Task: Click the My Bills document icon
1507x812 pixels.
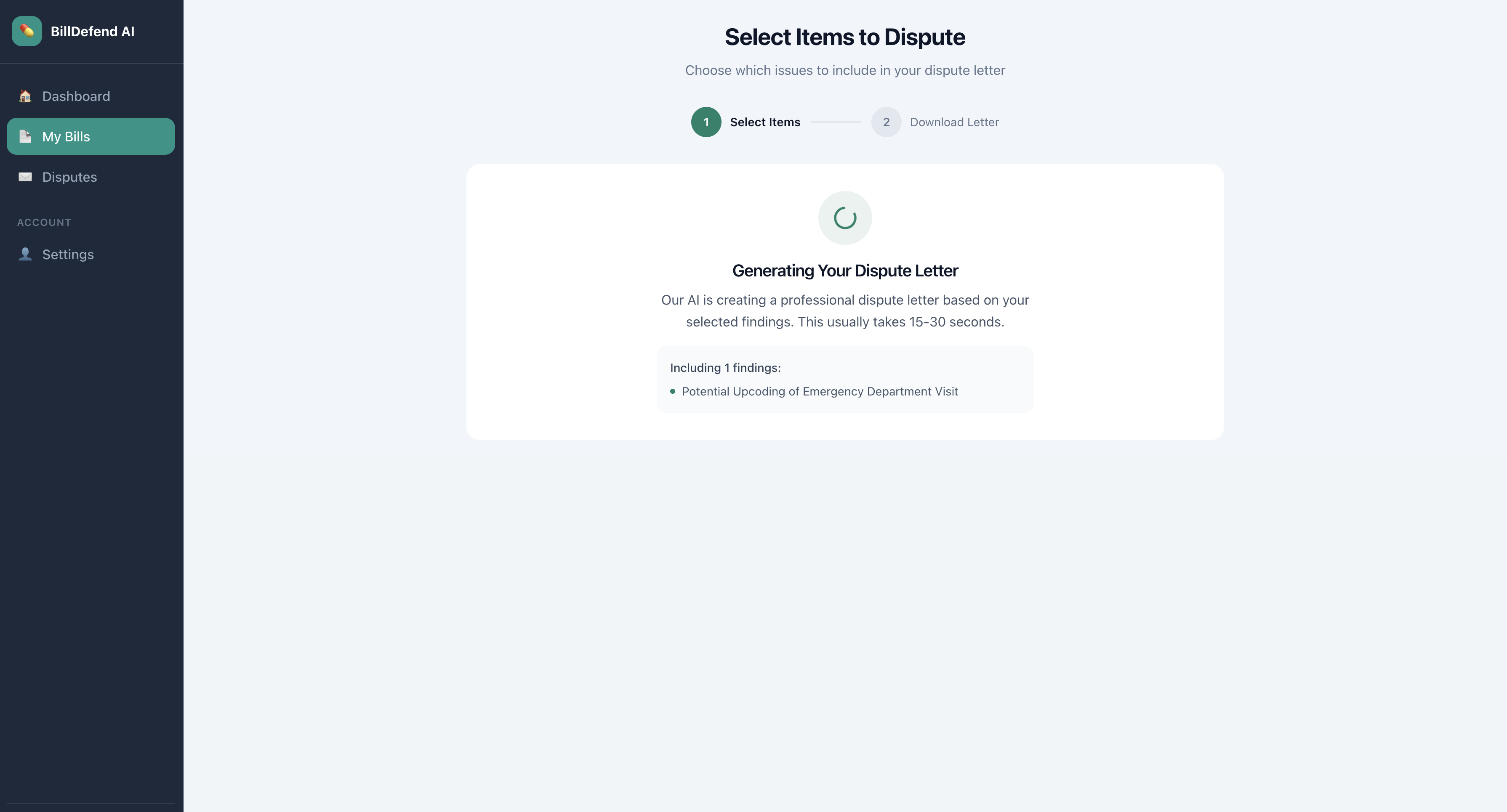Action: (x=25, y=136)
